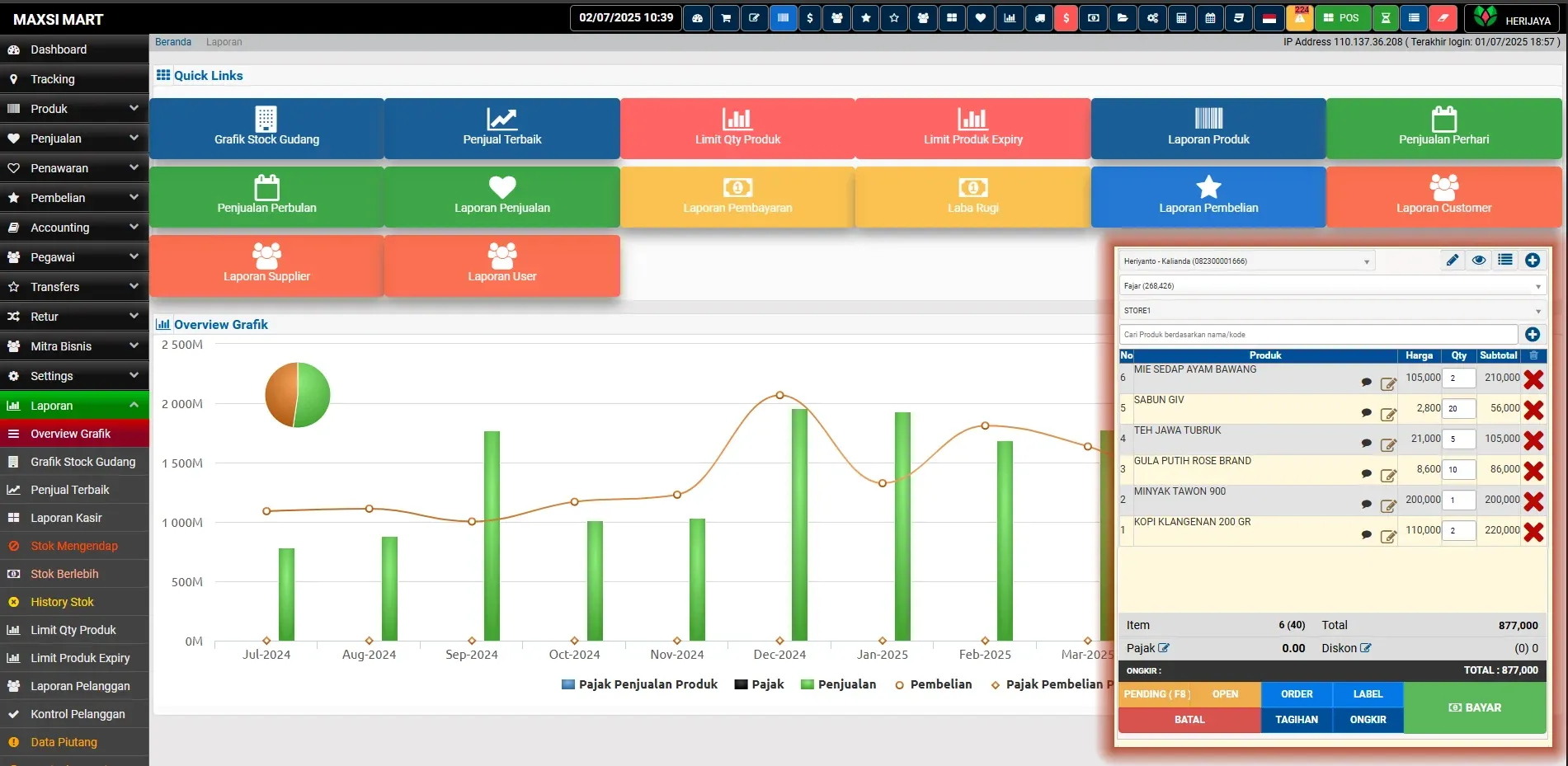Remove MIE SEDAP AYAM BAWANG with red X
This screenshot has height=766, width=1568.
1533,379
